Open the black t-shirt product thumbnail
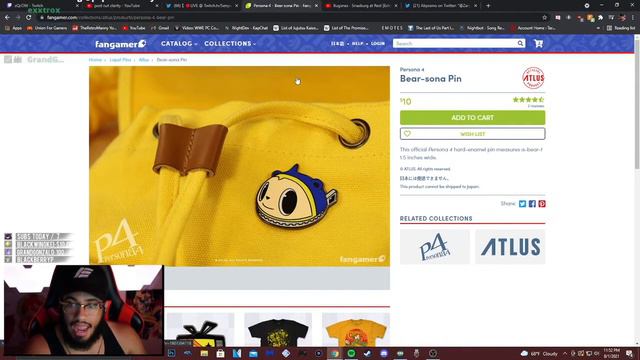 [x=278, y=330]
